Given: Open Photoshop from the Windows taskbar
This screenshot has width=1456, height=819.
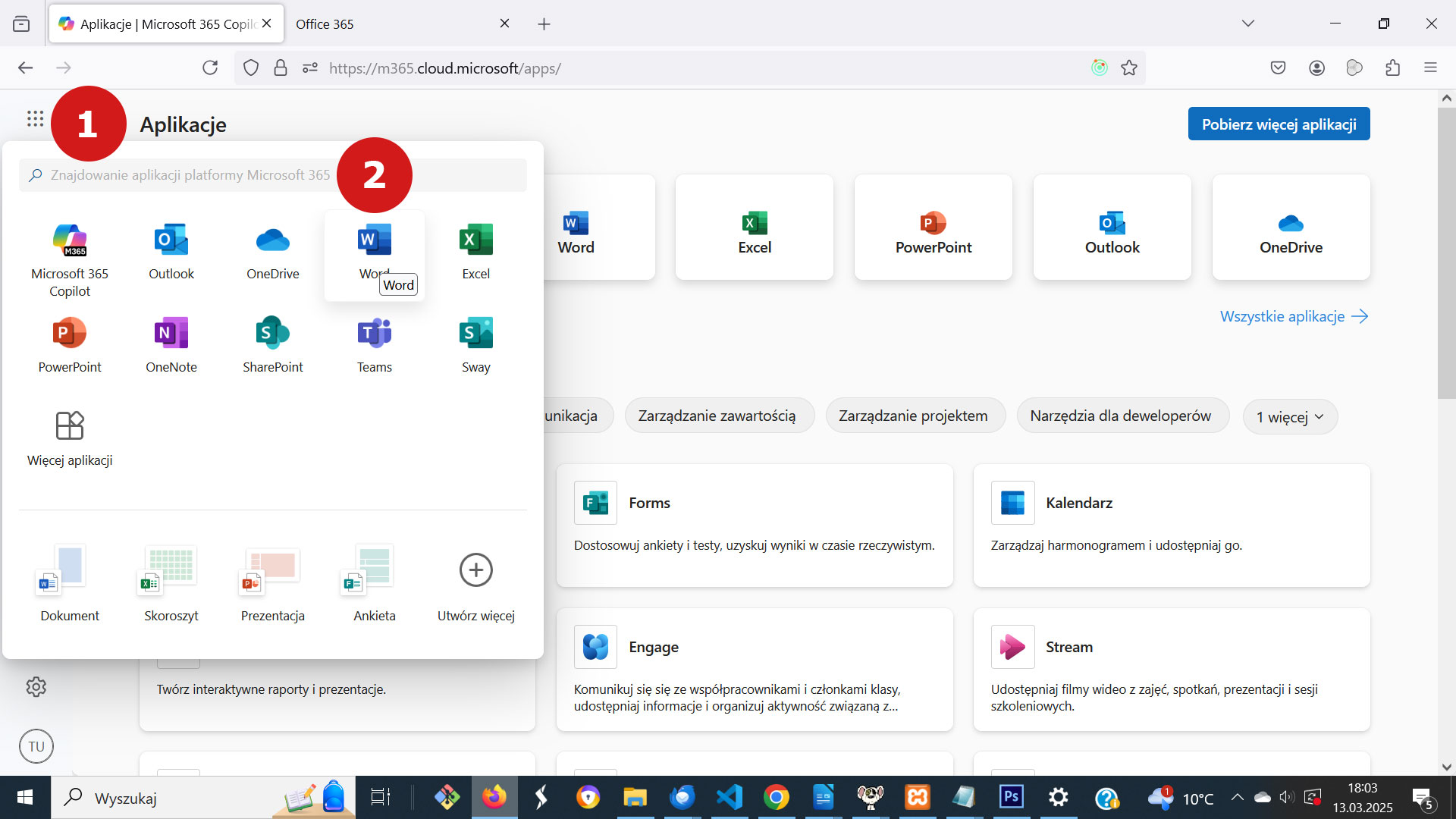Looking at the screenshot, I should point(1011,798).
